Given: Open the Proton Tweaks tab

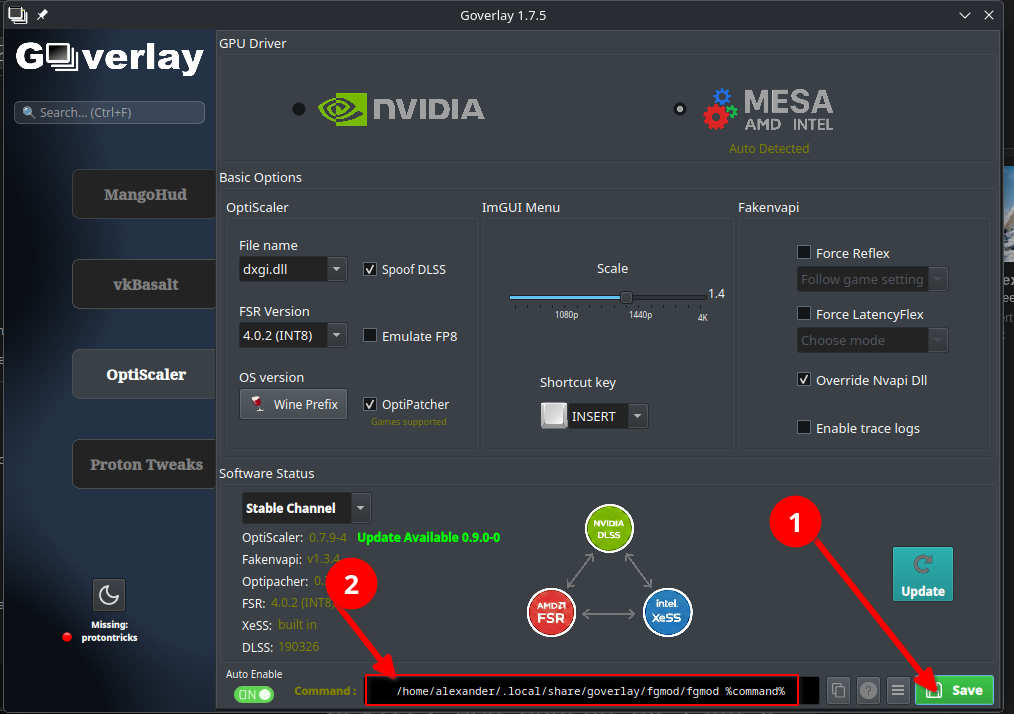Looking at the screenshot, I should click(x=144, y=464).
